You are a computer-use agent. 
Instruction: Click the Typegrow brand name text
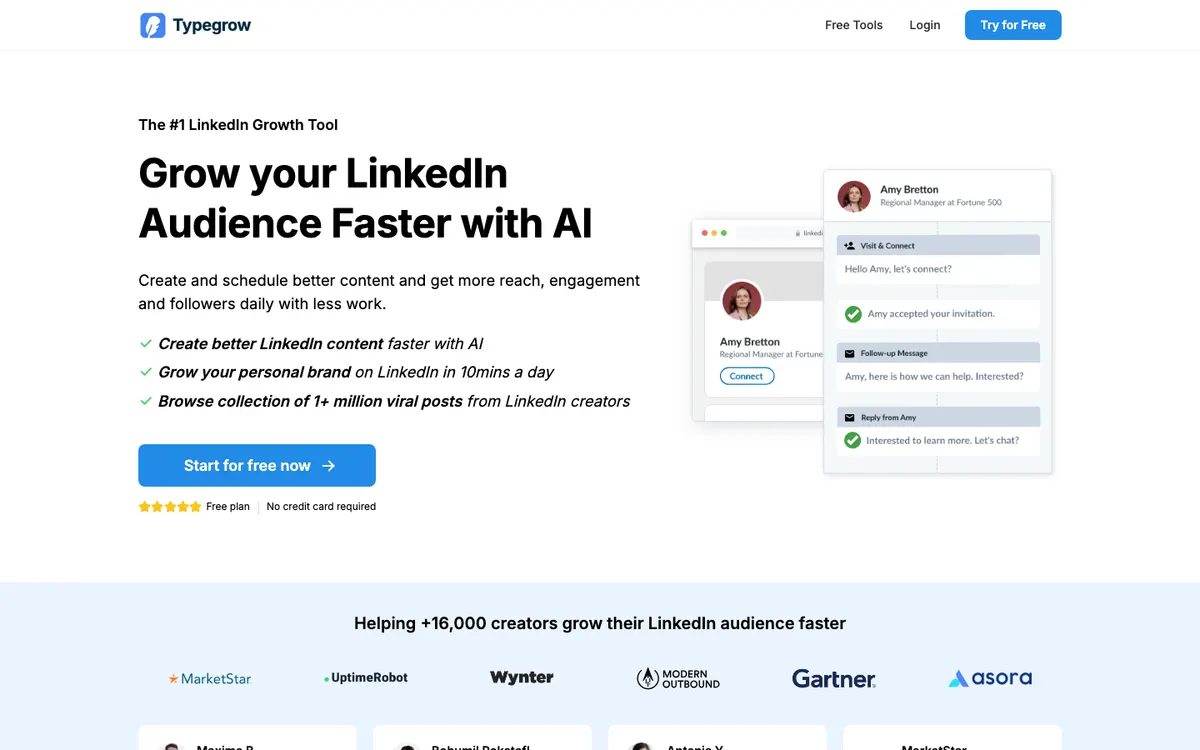tap(212, 25)
